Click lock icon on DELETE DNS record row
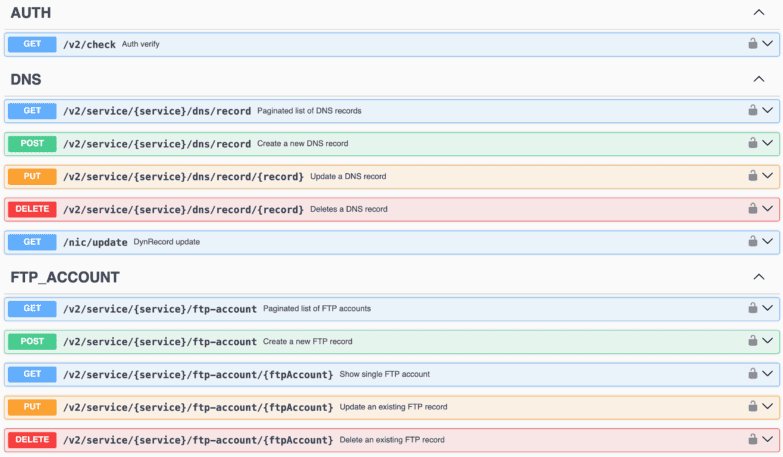The height and width of the screenshot is (457, 783). coord(753,208)
